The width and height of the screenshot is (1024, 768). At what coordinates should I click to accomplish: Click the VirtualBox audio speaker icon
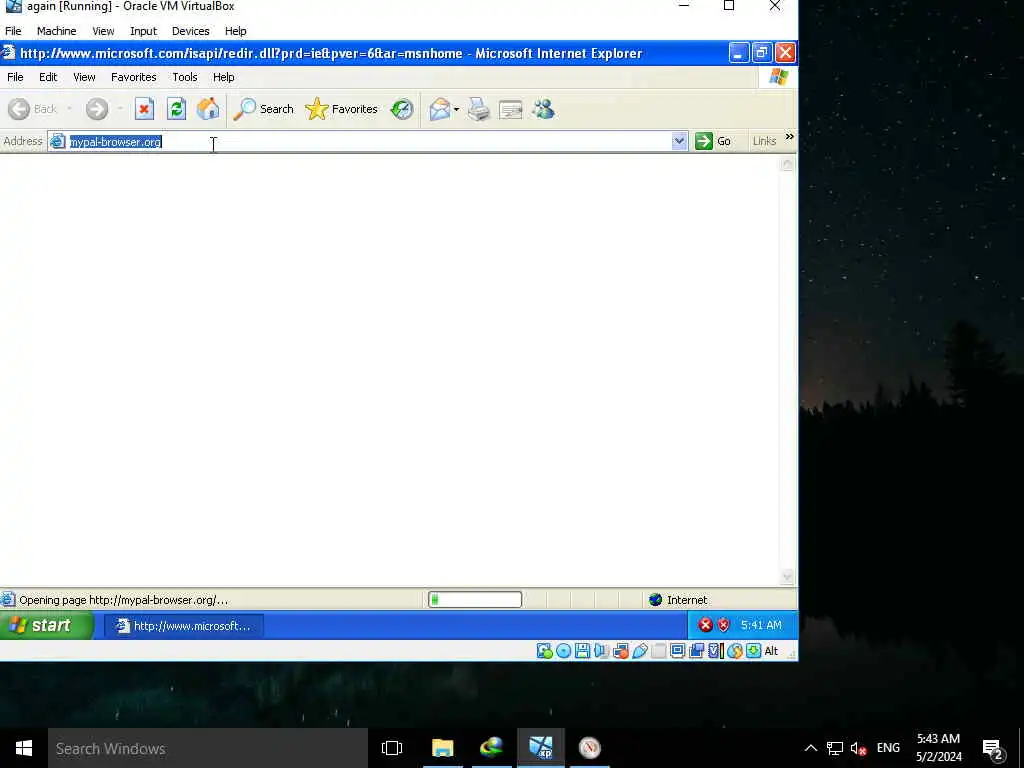tap(601, 650)
